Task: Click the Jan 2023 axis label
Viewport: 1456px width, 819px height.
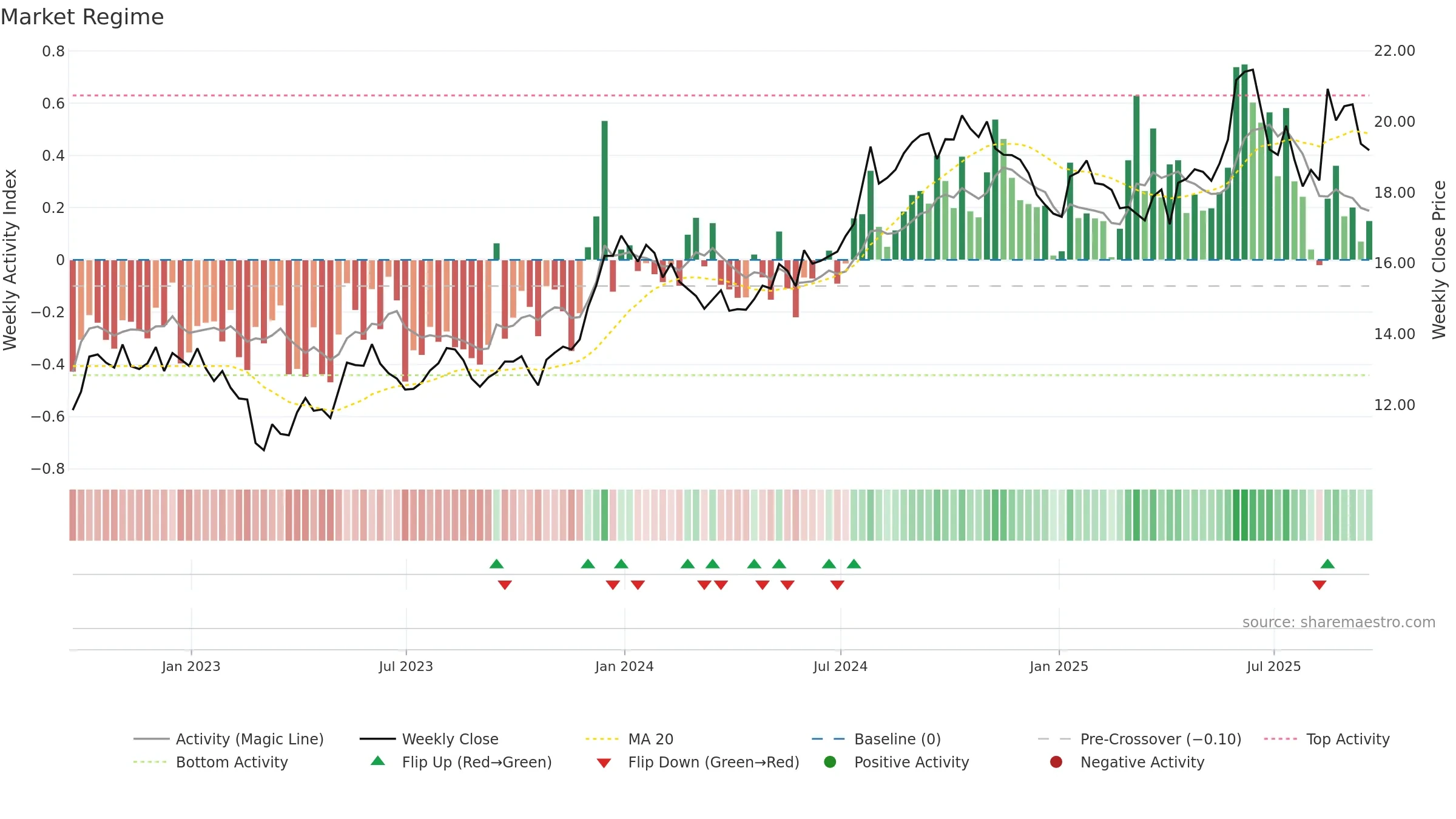Action: click(x=191, y=666)
